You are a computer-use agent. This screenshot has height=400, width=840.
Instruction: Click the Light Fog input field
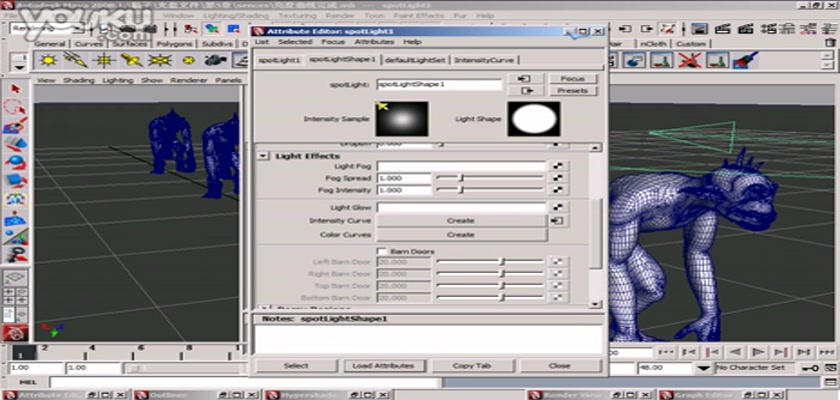pyautogui.click(x=461, y=166)
